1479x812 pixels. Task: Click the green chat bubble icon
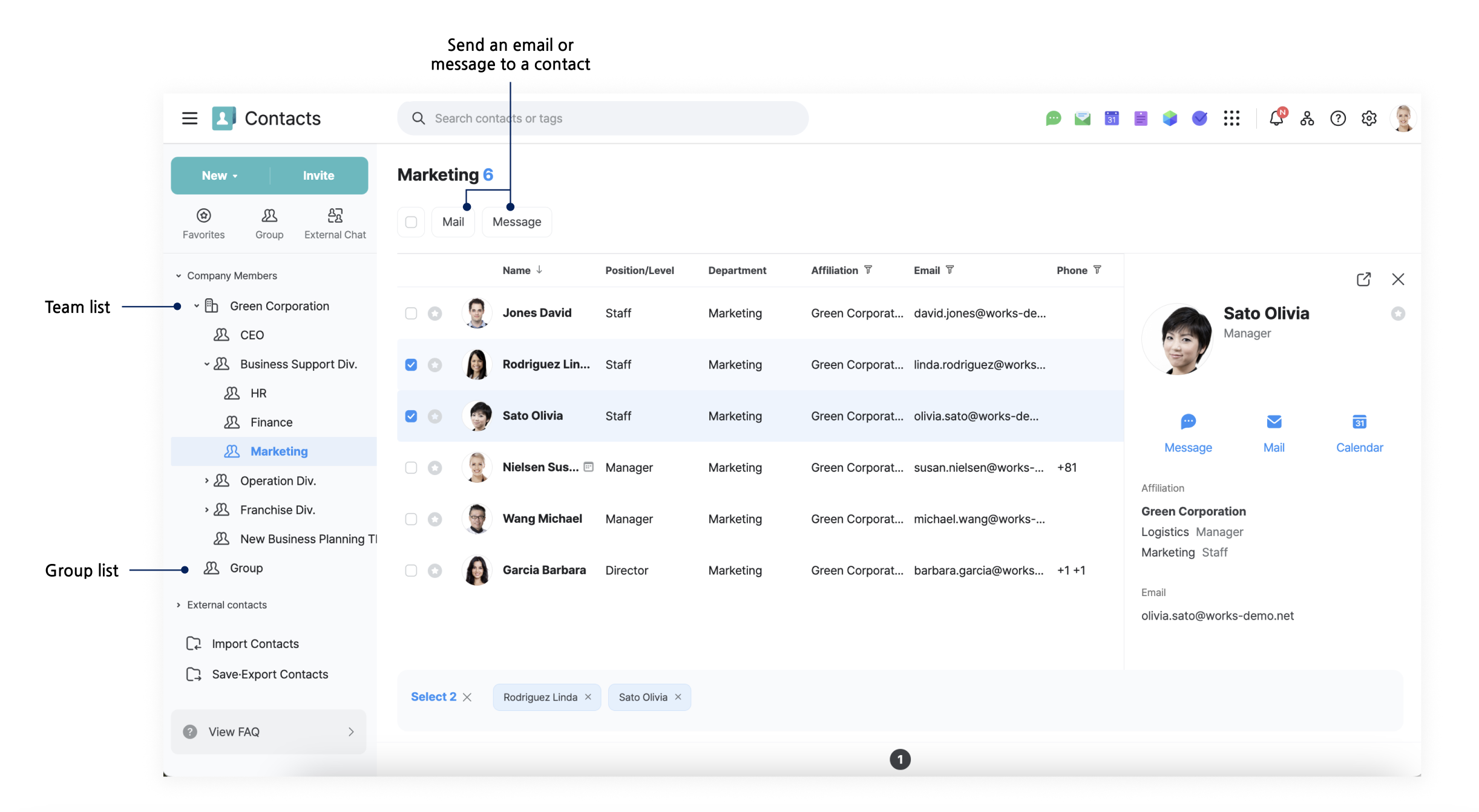[1053, 119]
